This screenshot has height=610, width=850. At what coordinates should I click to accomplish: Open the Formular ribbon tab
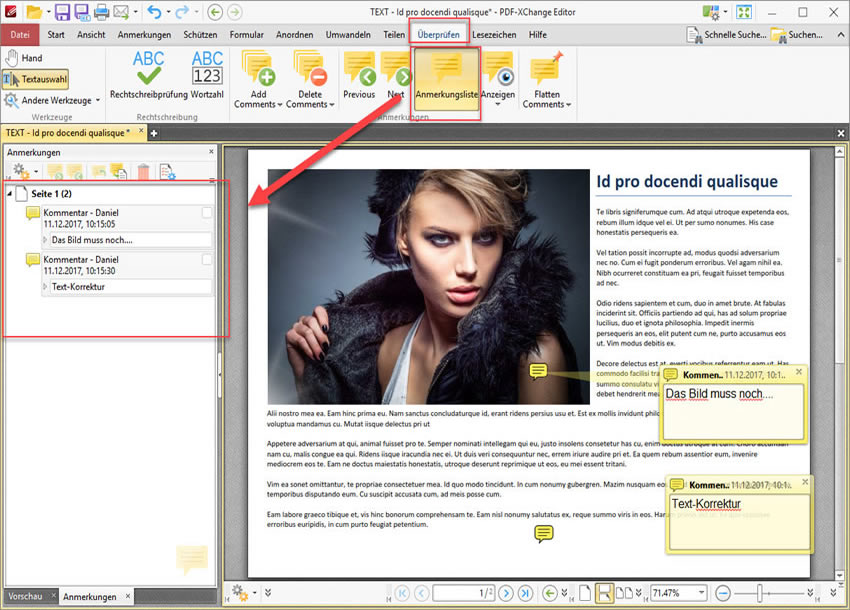coord(247,35)
